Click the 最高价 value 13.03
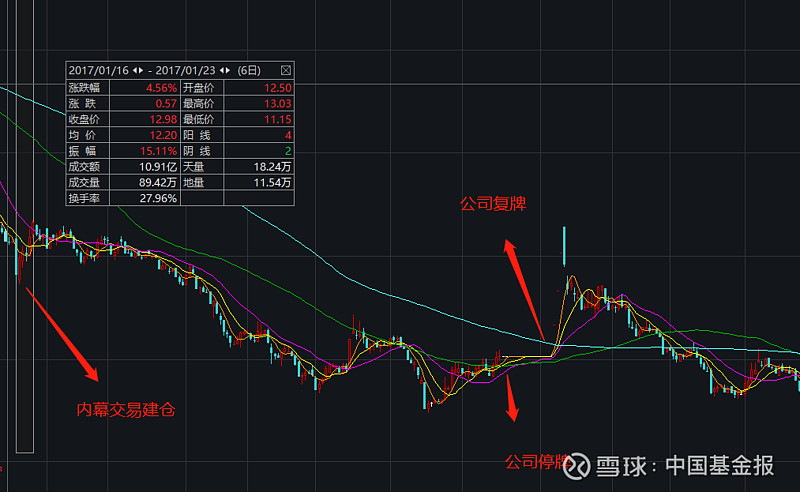Image resolution: width=800 pixels, height=492 pixels. coord(276,103)
